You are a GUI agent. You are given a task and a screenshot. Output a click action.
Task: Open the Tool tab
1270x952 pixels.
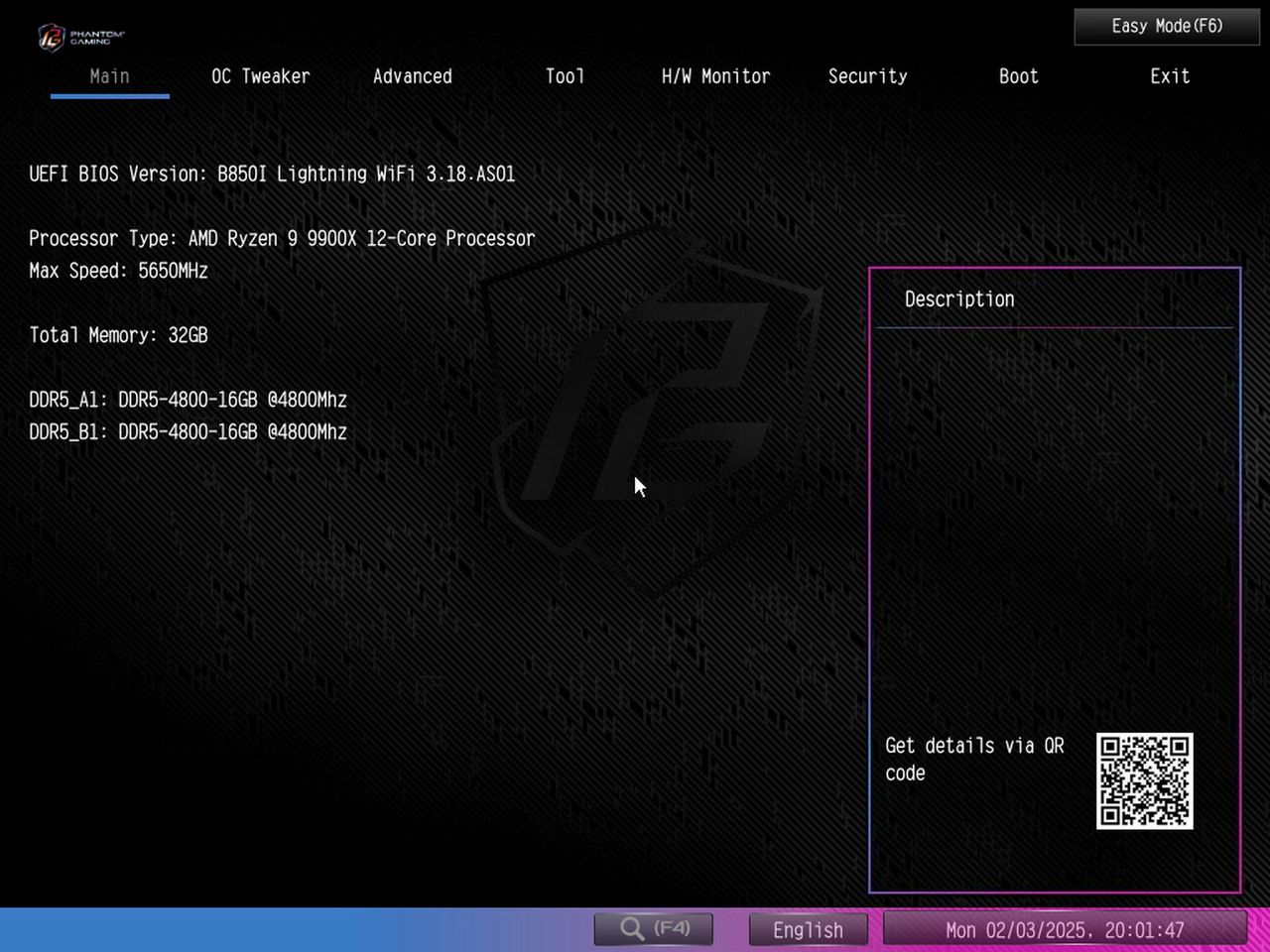(x=565, y=76)
